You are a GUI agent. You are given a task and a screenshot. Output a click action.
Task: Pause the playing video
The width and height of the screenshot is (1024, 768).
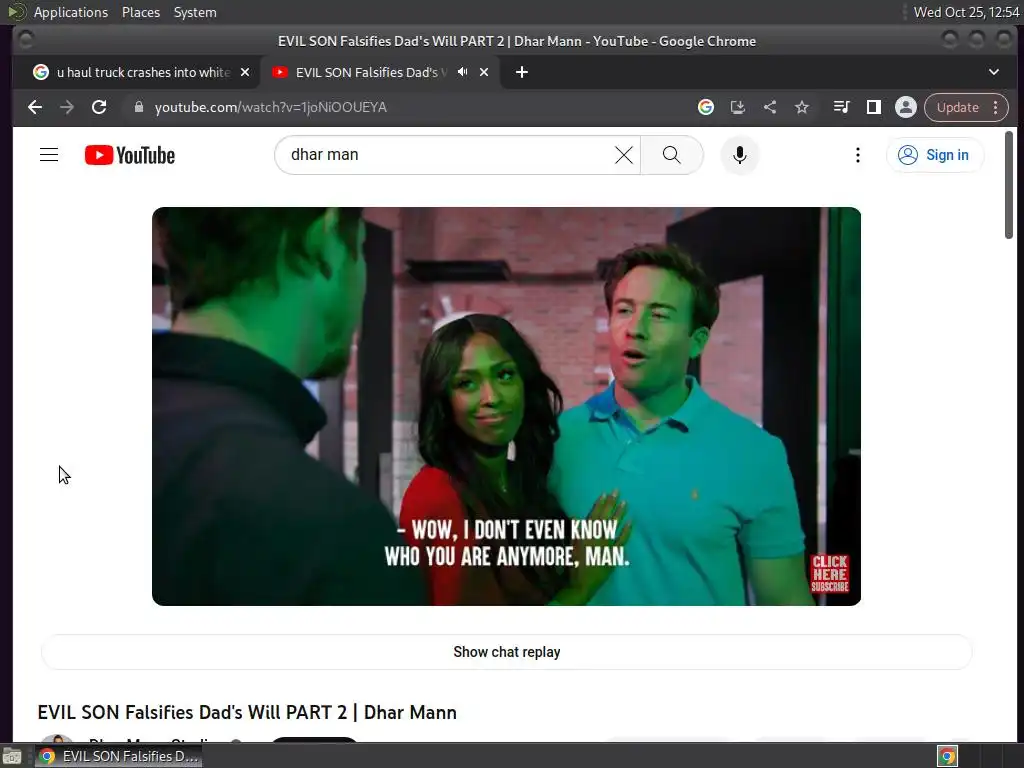(x=506, y=406)
